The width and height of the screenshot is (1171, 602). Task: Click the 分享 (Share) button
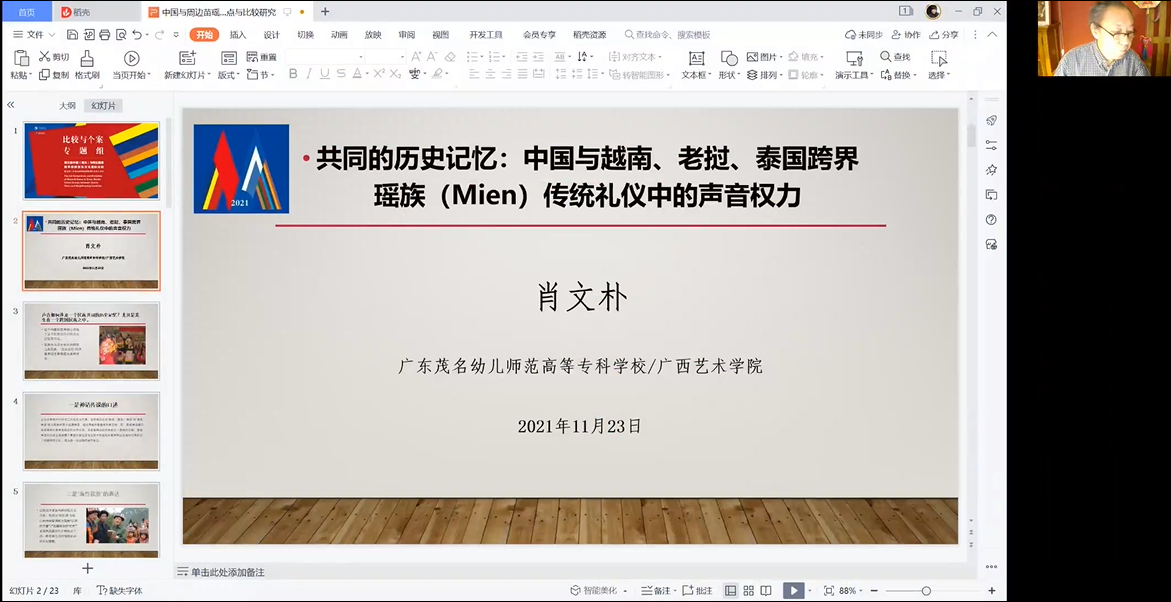tap(943, 35)
